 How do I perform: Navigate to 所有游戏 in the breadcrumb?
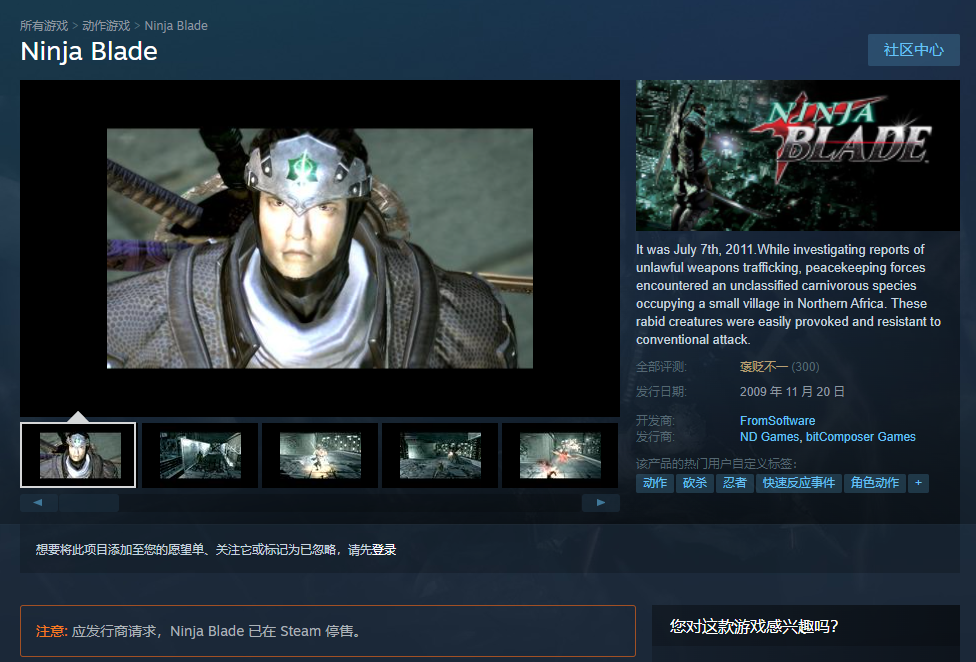click(44, 24)
